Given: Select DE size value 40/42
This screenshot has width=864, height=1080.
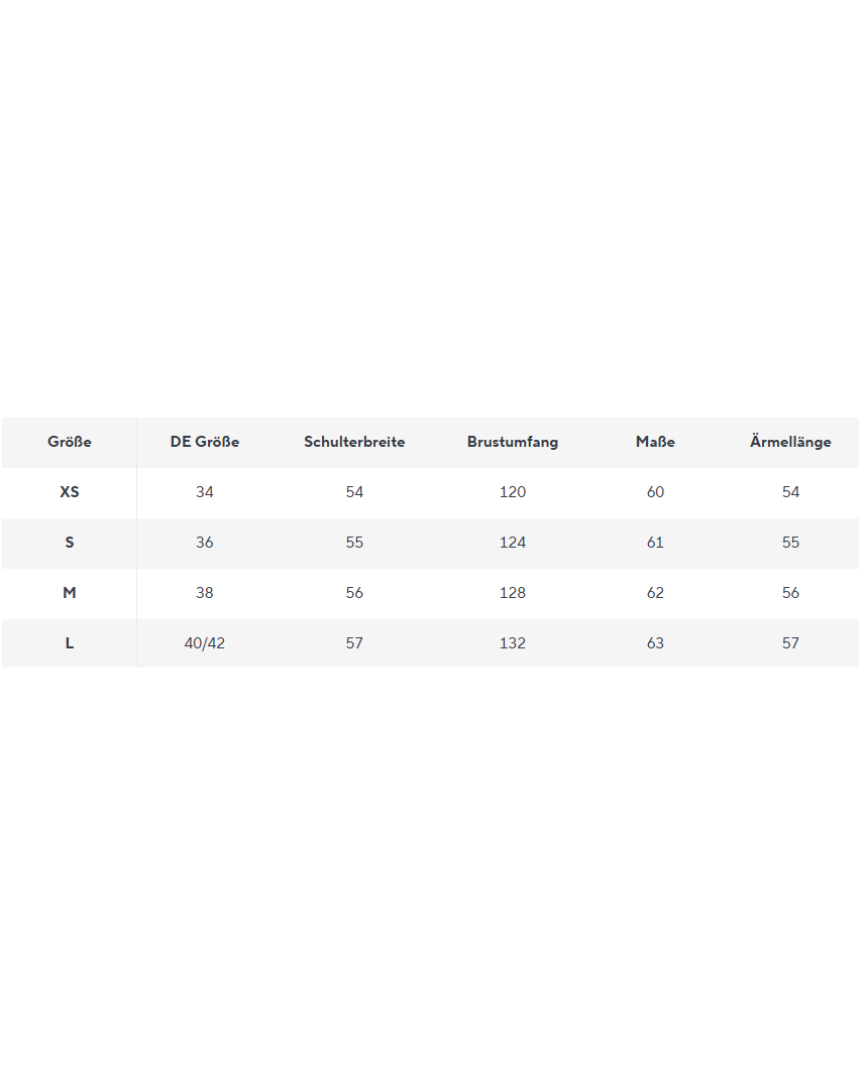Looking at the screenshot, I should point(205,643).
